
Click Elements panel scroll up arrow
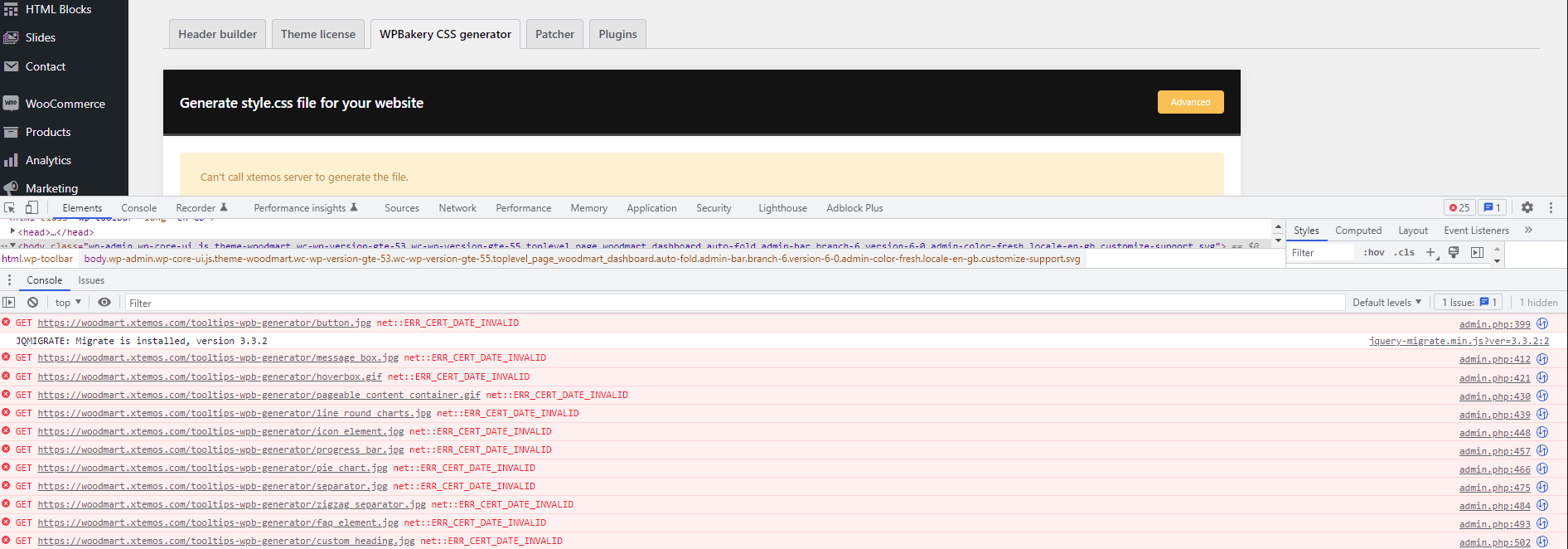(x=1278, y=226)
